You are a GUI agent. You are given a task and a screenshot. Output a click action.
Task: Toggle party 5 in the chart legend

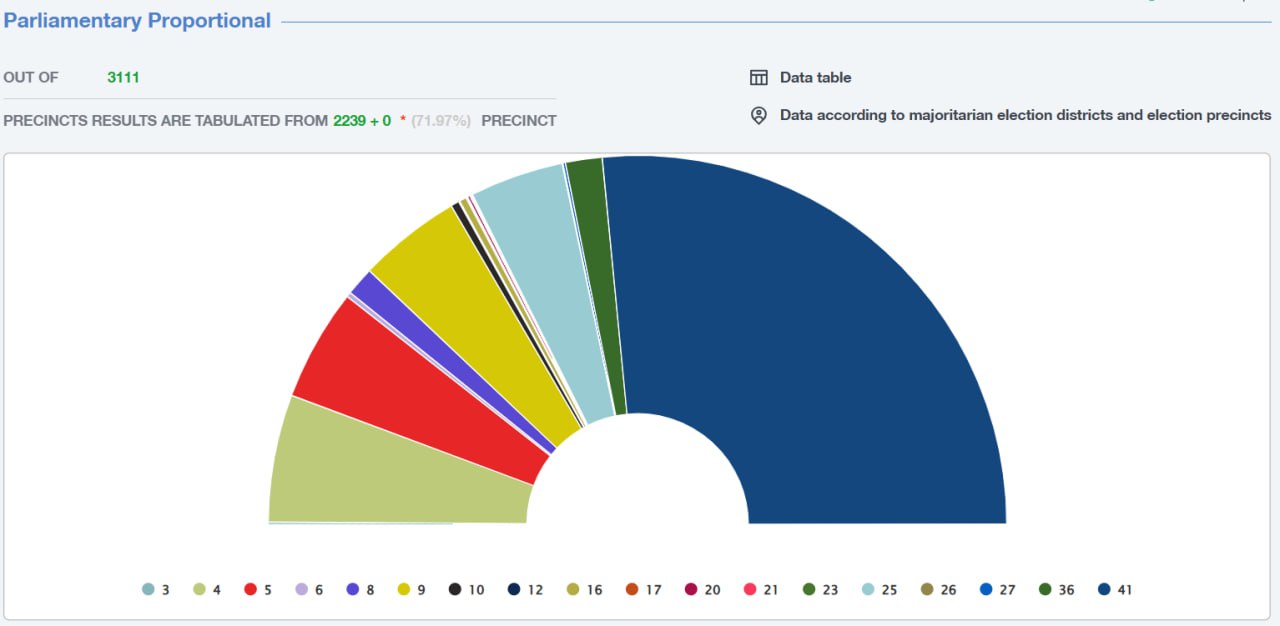pos(258,590)
